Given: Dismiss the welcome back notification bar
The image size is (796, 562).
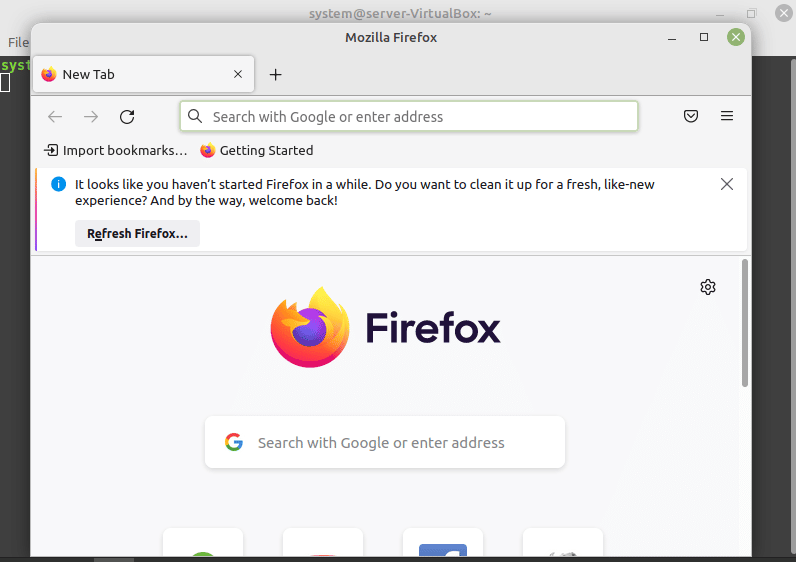Looking at the screenshot, I should (x=726, y=184).
